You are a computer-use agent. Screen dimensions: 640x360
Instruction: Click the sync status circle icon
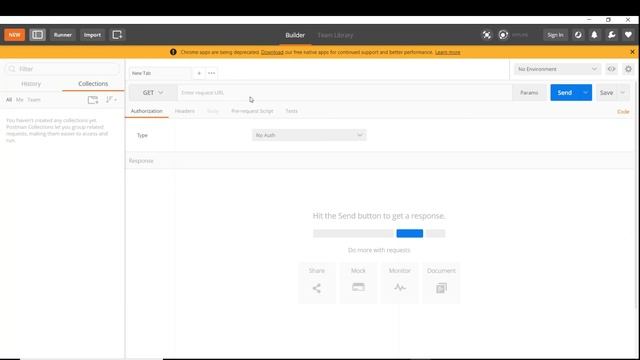[503, 35]
